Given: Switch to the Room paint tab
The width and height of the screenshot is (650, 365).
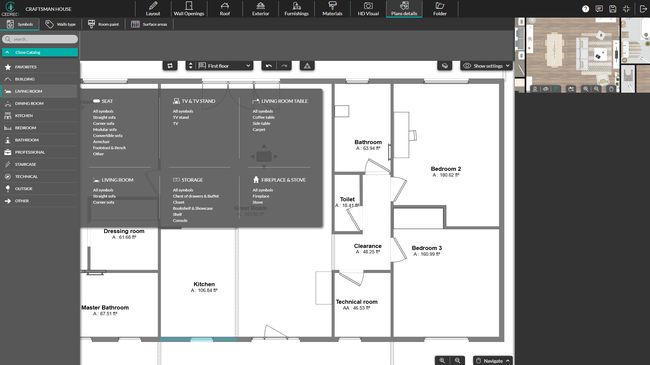Looking at the screenshot, I should click(x=103, y=24).
